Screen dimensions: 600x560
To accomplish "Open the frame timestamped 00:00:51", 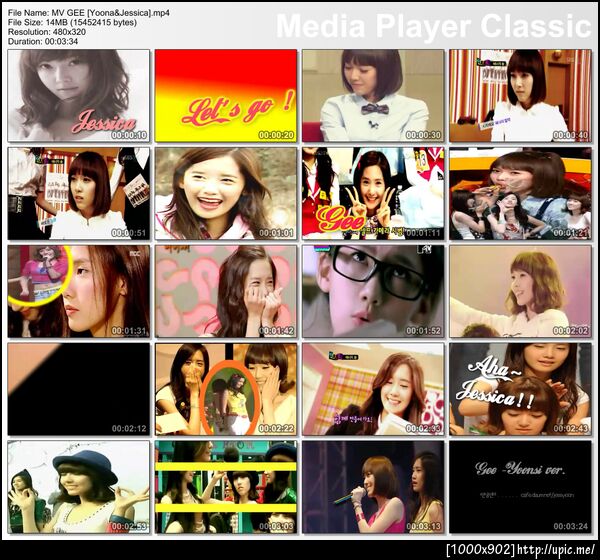I will [x=78, y=194].
